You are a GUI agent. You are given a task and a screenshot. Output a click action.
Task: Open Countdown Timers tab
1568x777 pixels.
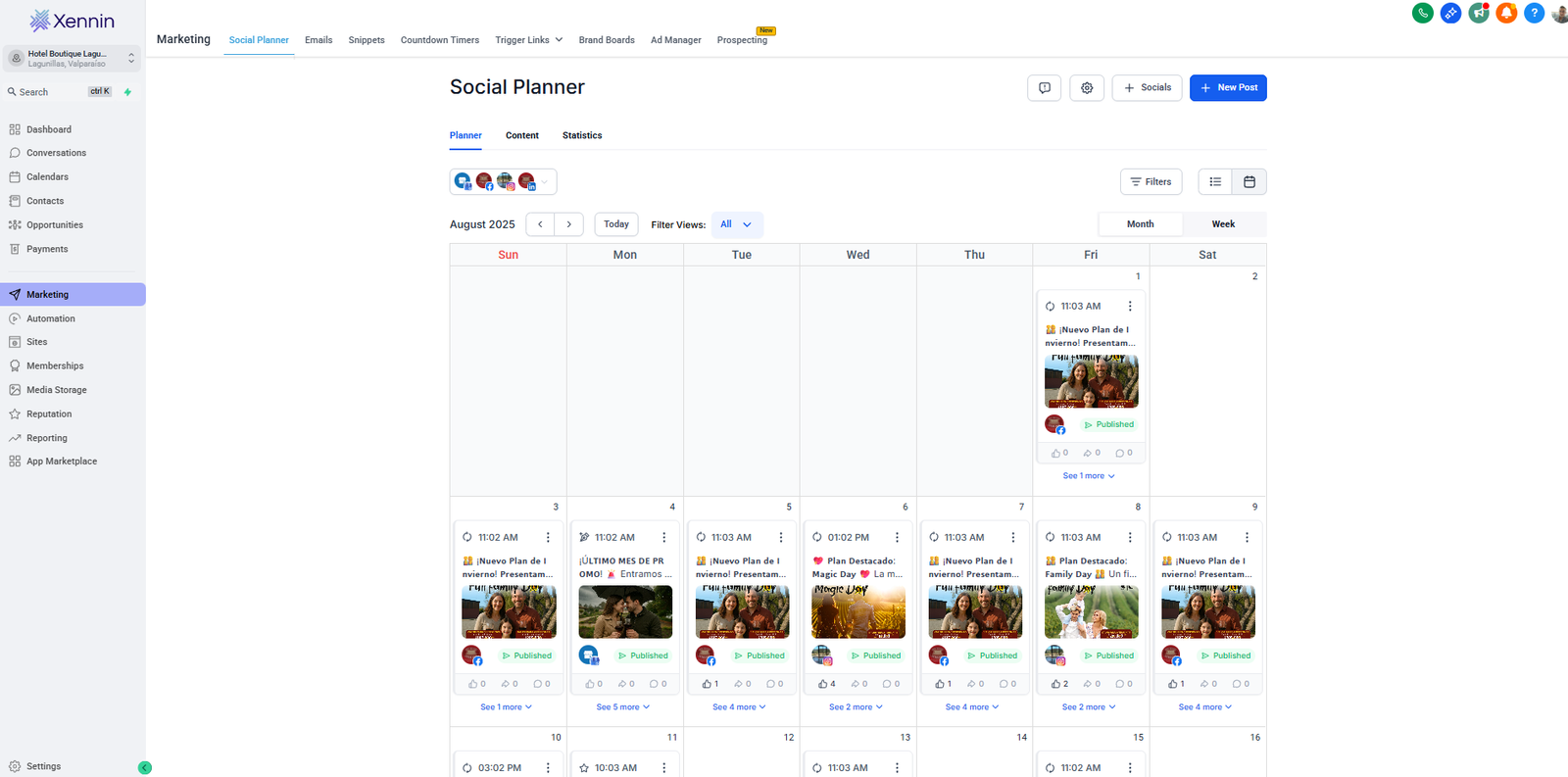pyautogui.click(x=440, y=40)
